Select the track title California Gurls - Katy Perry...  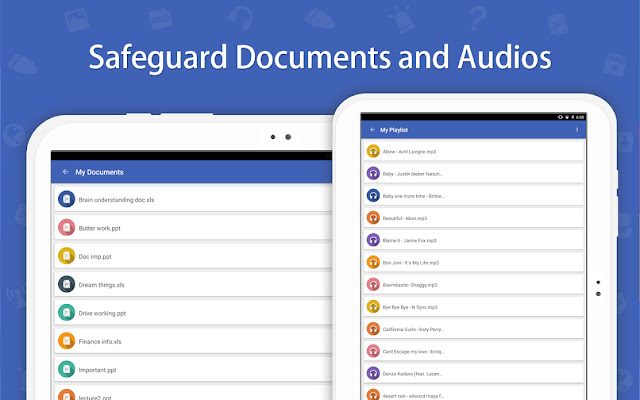(413, 329)
